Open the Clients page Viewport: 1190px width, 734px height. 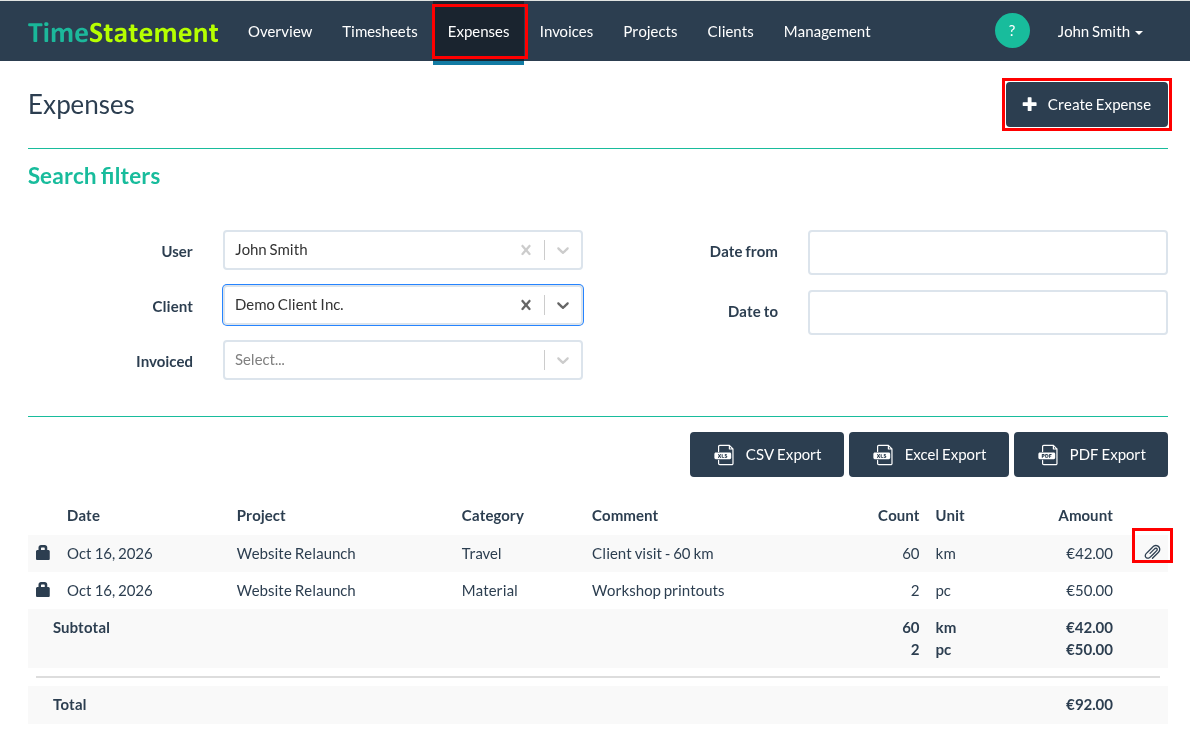730,32
